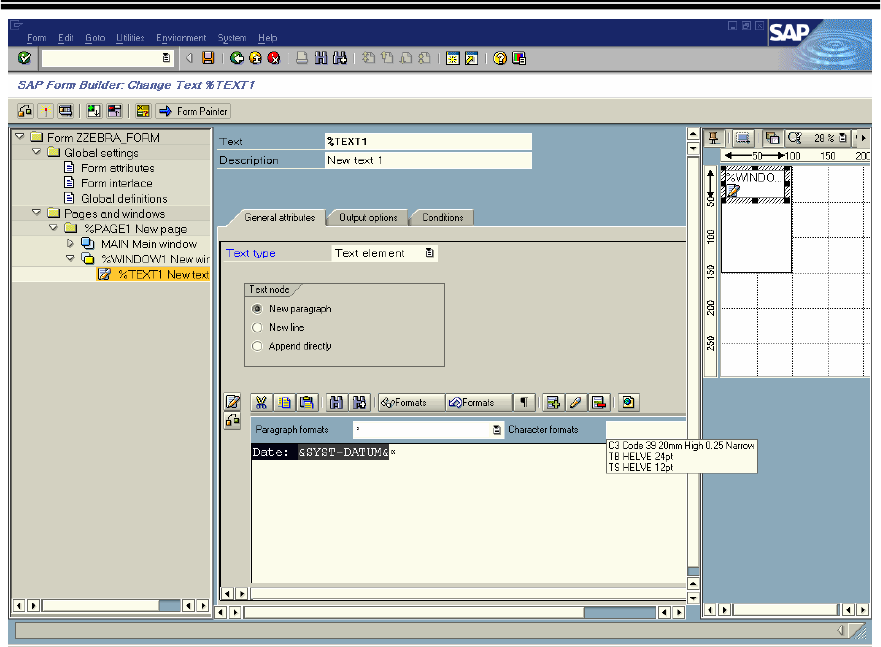Switch to the Conditions tab
The image size is (881, 647).
tap(443, 217)
